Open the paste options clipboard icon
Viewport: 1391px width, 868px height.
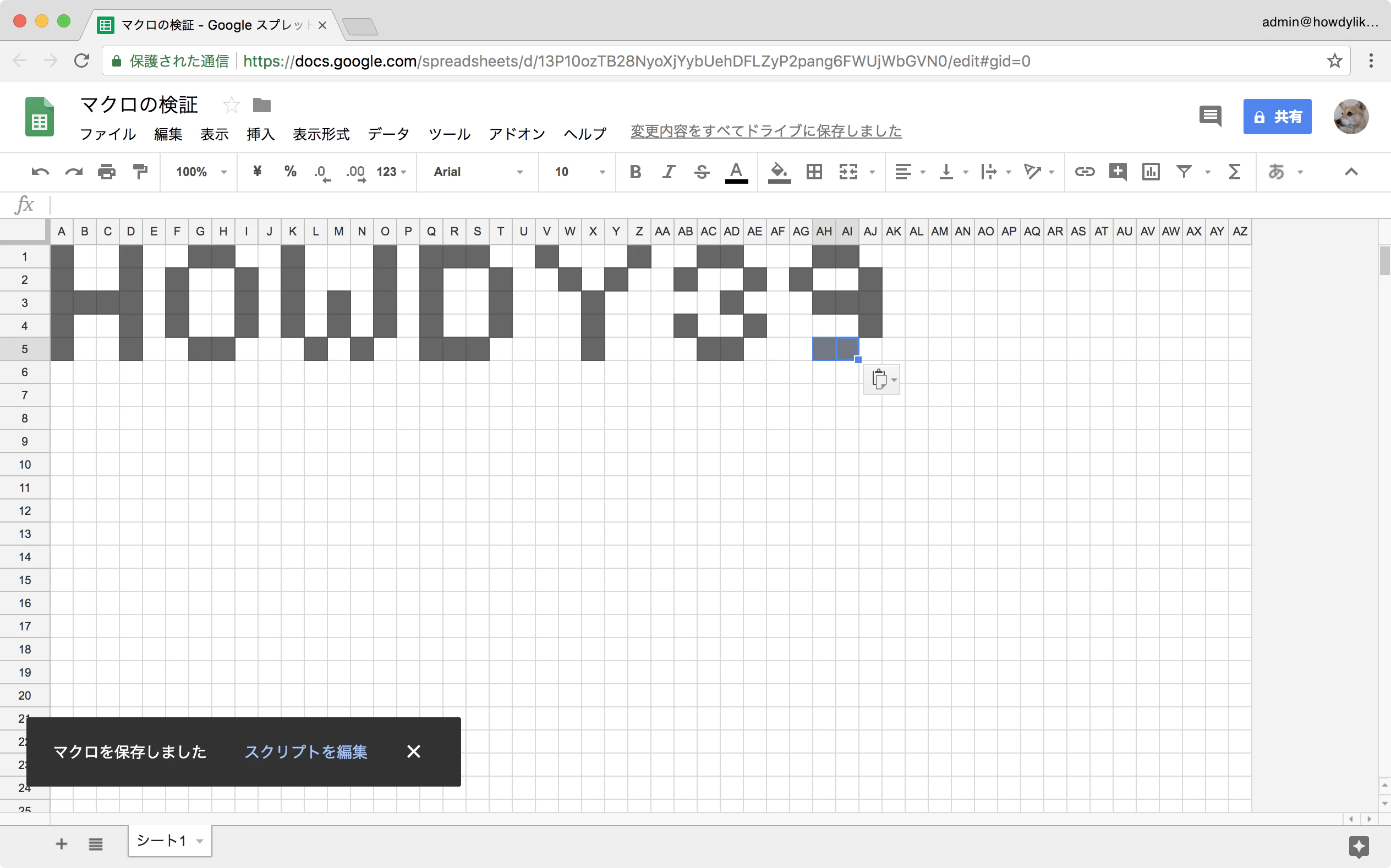[x=881, y=379]
